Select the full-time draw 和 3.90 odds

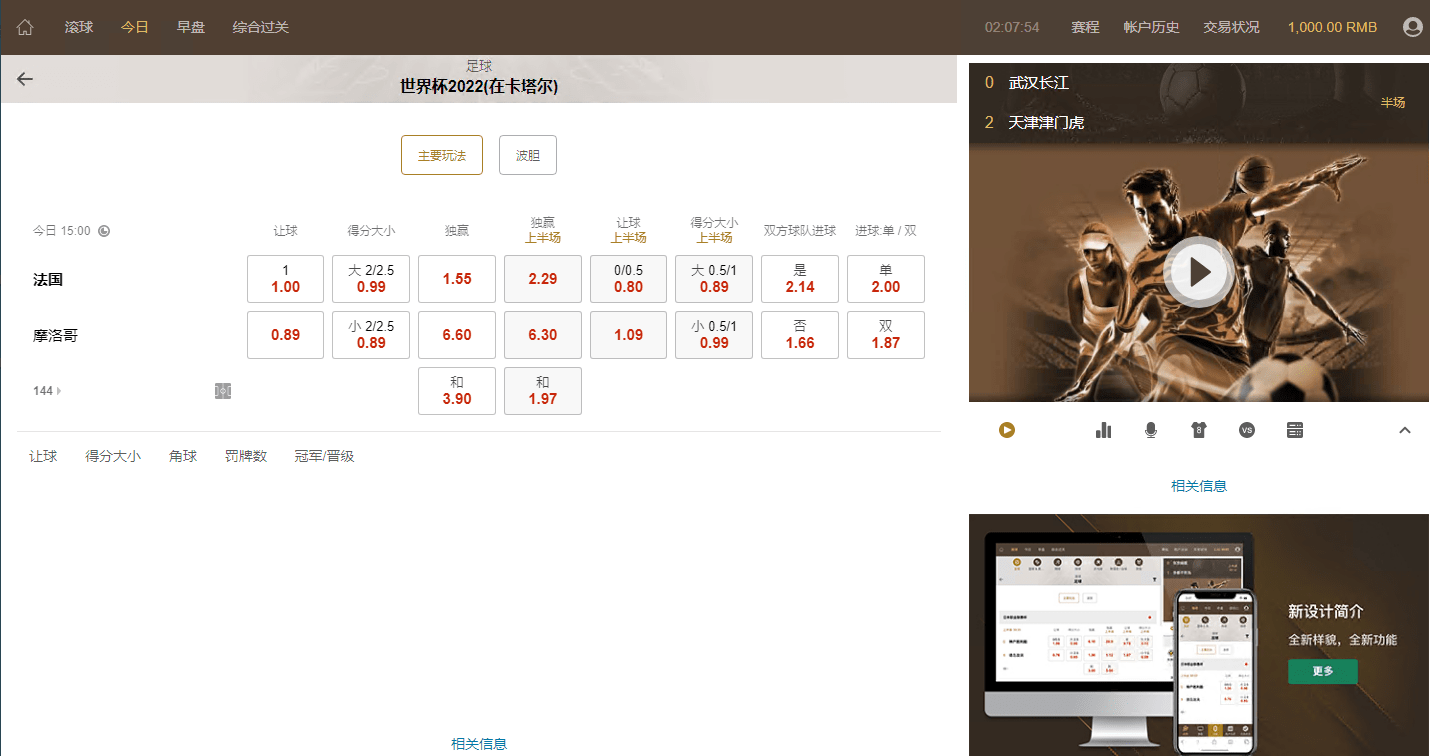[x=457, y=391]
